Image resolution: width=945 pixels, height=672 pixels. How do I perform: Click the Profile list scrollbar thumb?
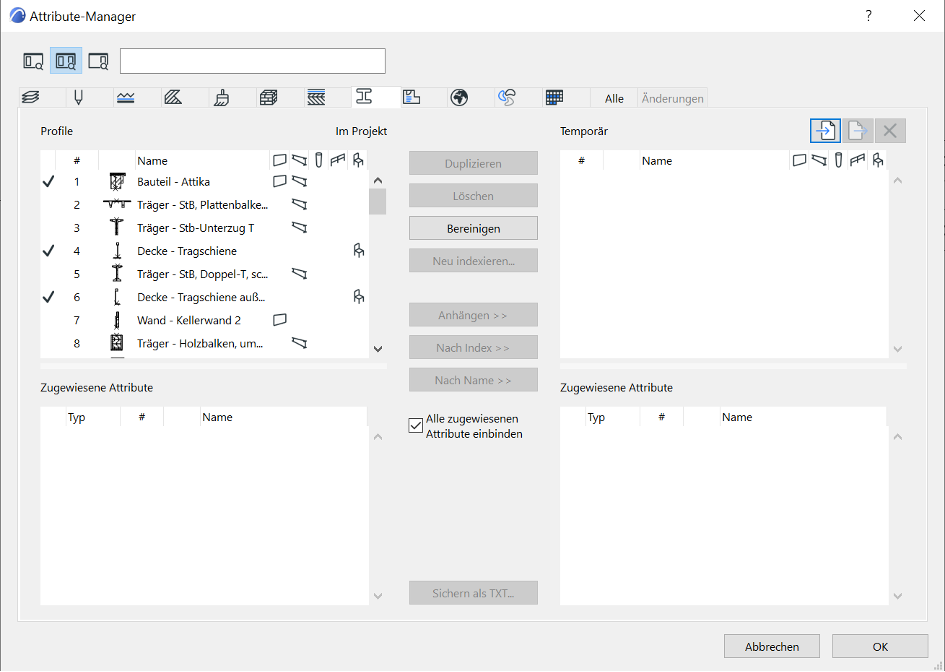(x=378, y=201)
